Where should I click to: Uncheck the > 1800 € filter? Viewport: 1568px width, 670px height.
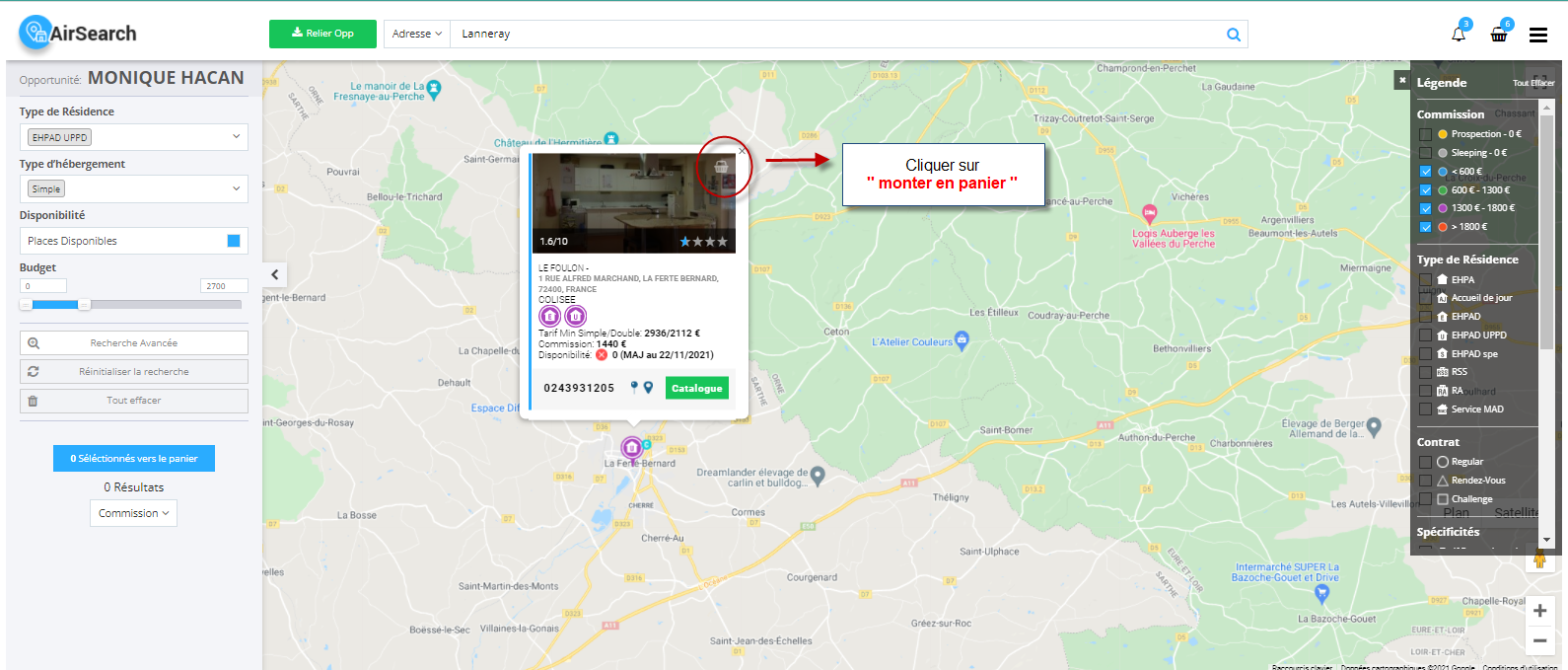(1425, 227)
